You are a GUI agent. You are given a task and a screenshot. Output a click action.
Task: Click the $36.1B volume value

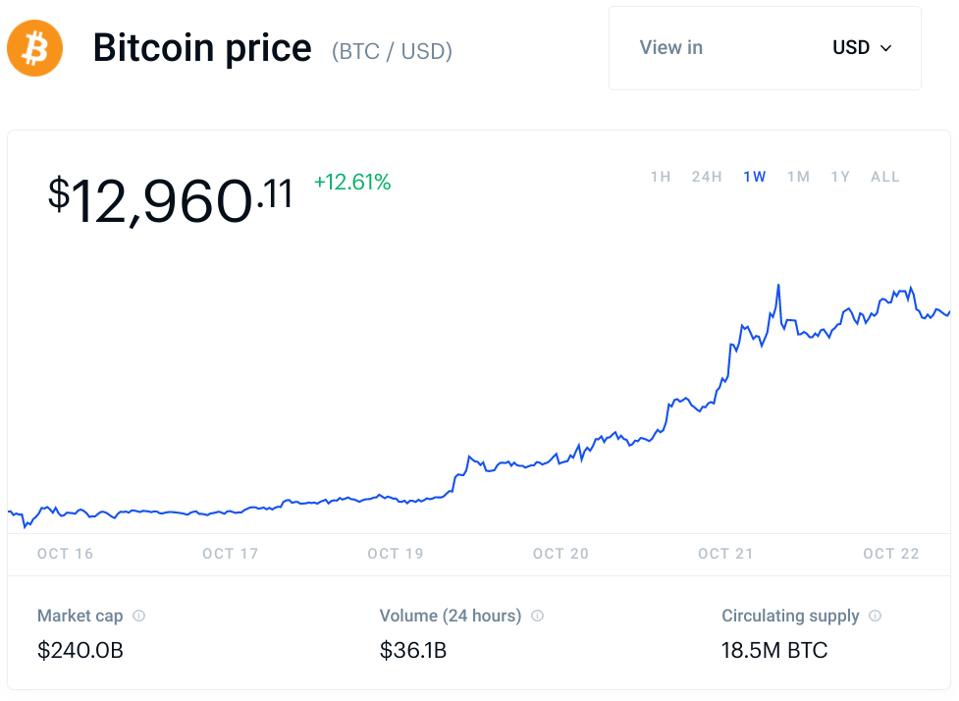(413, 651)
